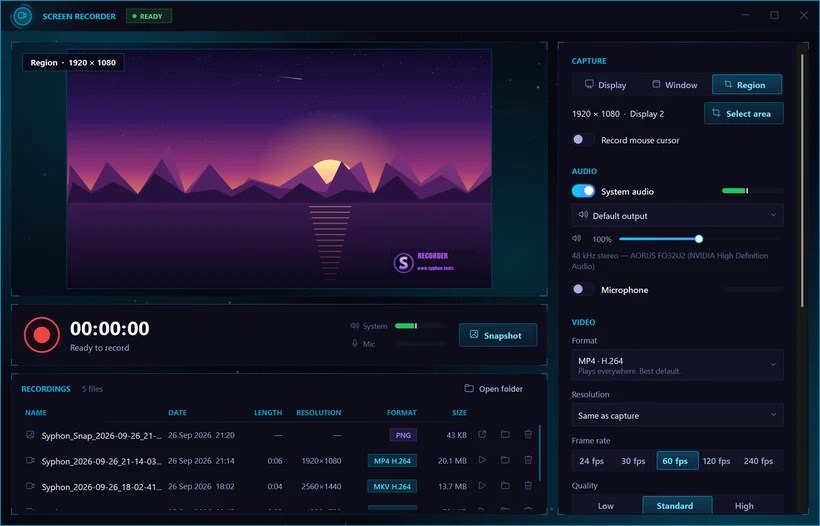Viewport: 820px width, 526px height.
Task: Sort recordings by the SIZE column
Action: pos(459,413)
